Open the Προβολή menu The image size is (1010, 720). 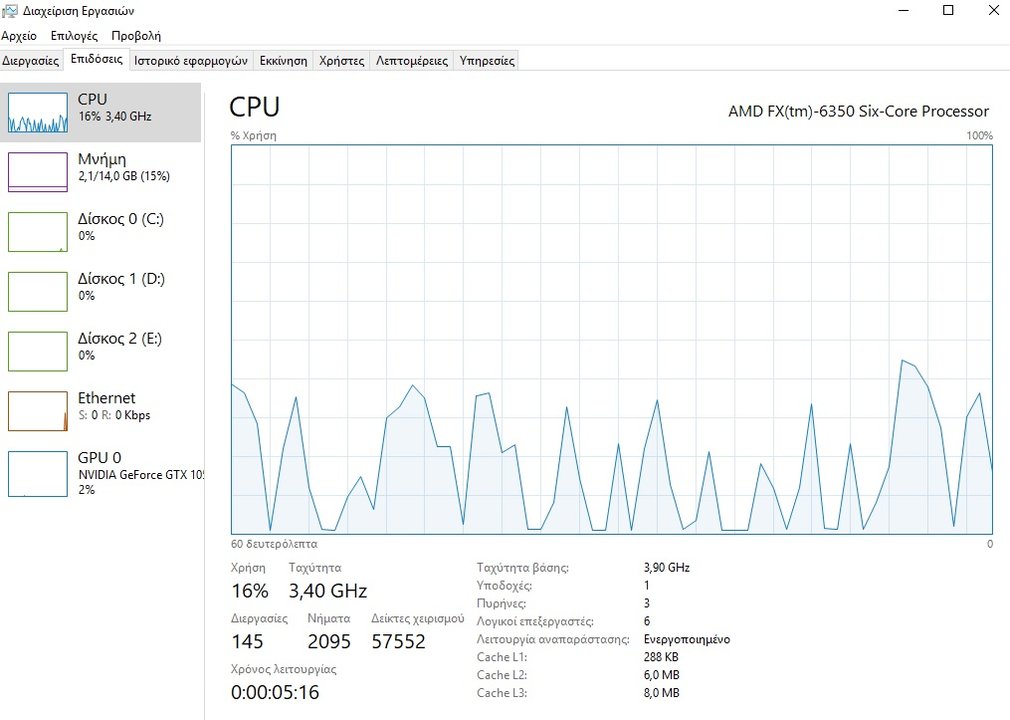[136, 35]
